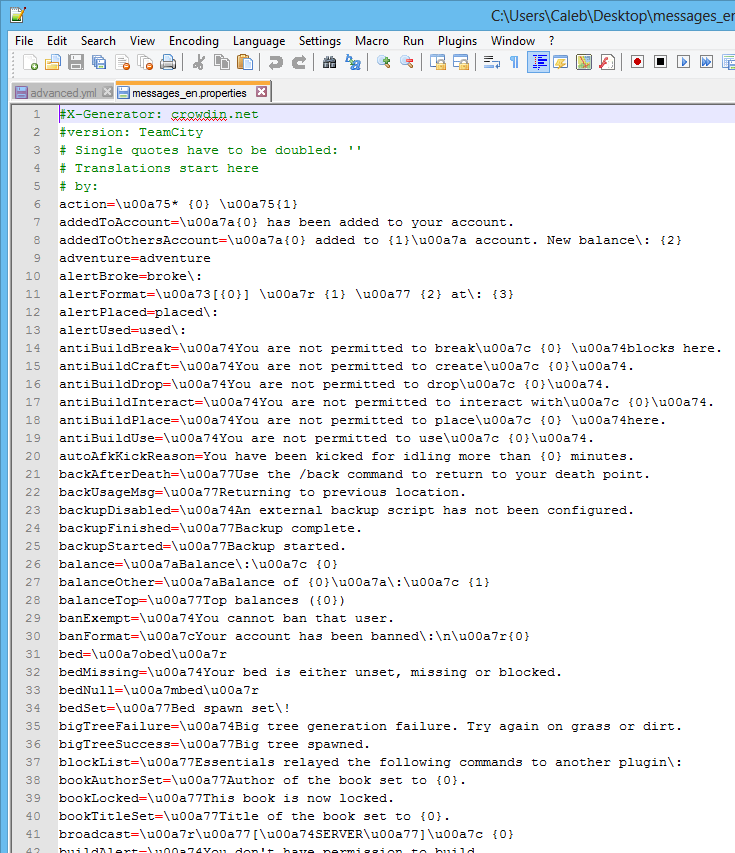The image size is (735, 853).
Task: Open the Plugins menu
Action: (457, 41)
